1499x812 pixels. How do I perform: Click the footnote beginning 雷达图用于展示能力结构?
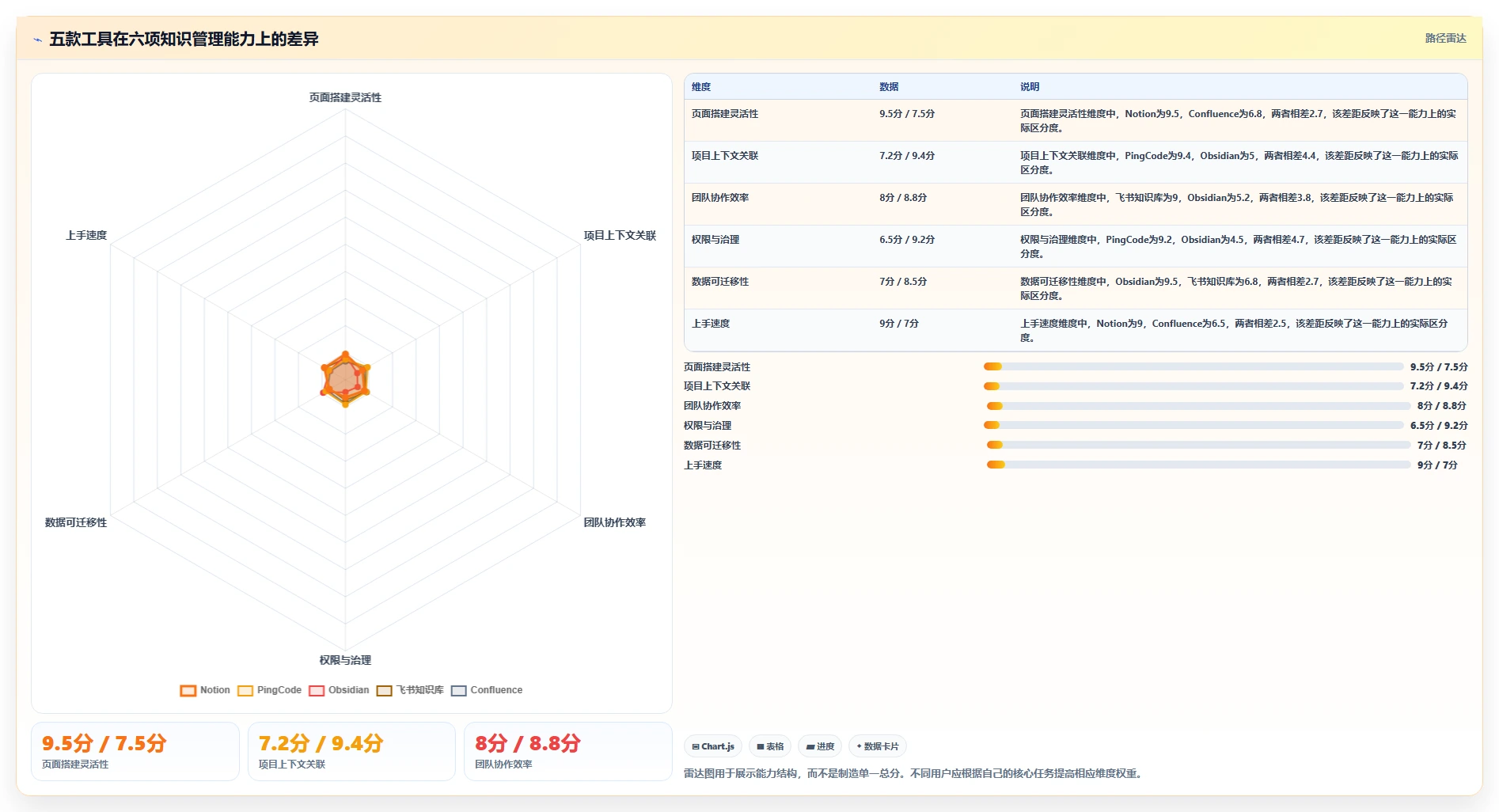click(x=914, y=774)
